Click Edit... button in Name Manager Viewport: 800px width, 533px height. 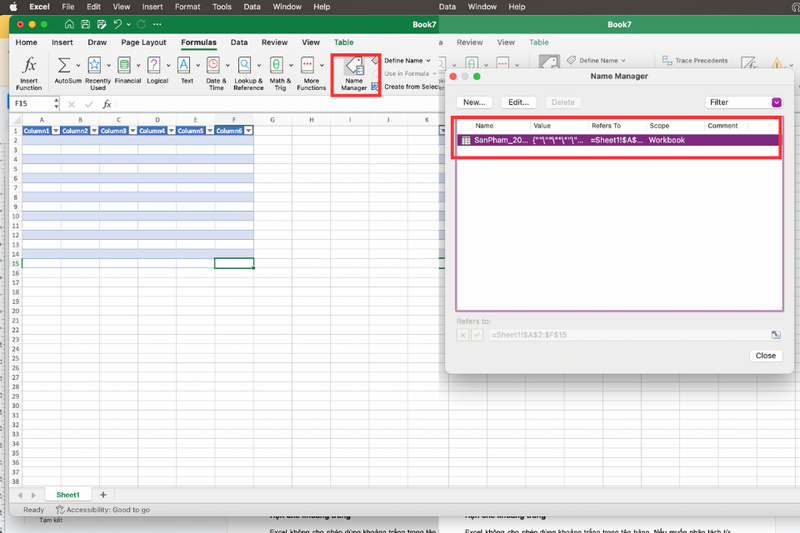click(x=518, y=102)
